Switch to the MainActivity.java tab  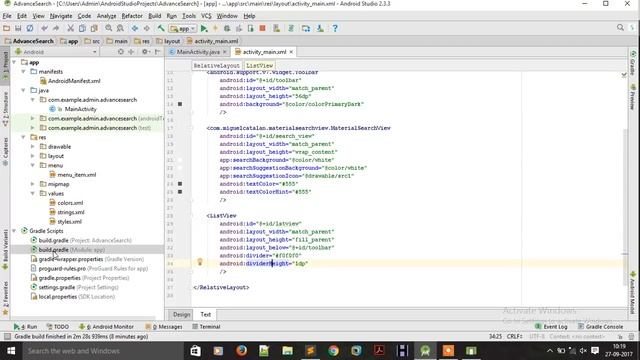coord(198,52)
